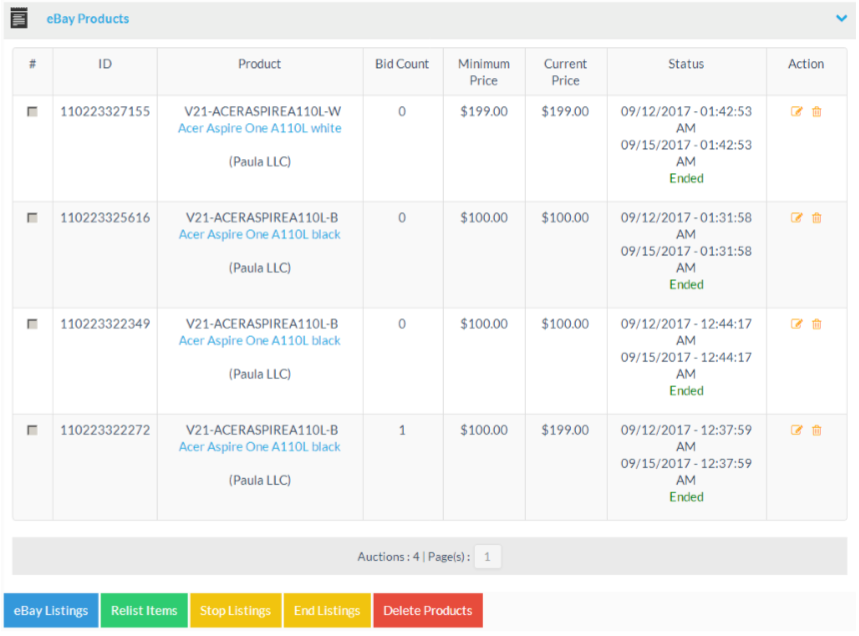Edit listing 110223322272 with pencil icon

point(796,430)
